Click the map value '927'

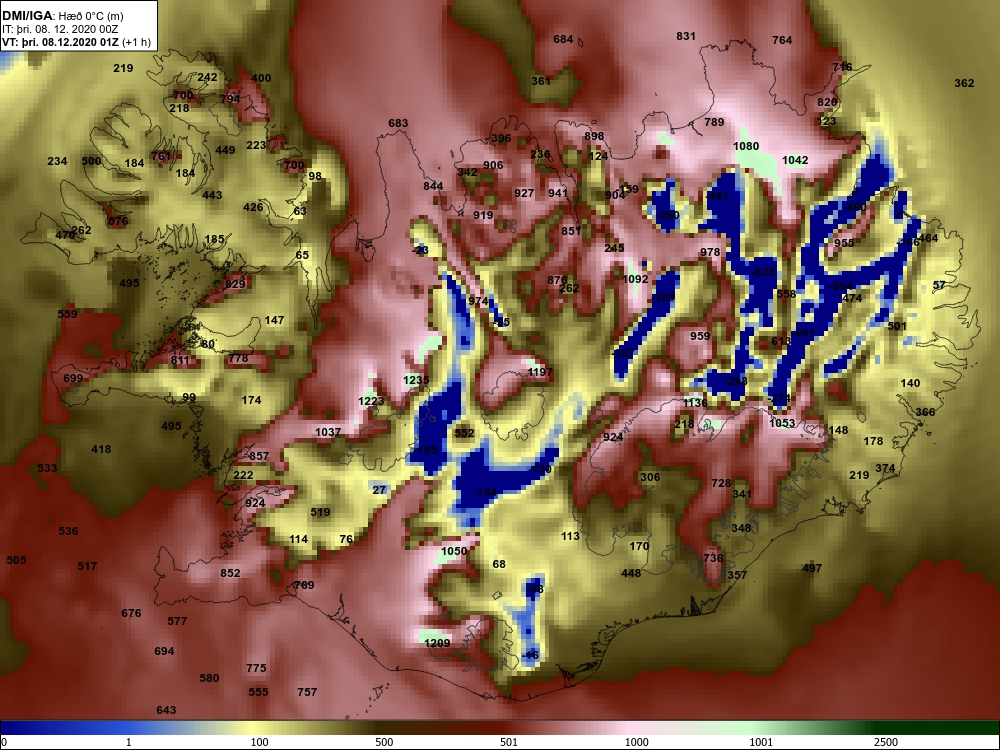(x=524, y=193)
